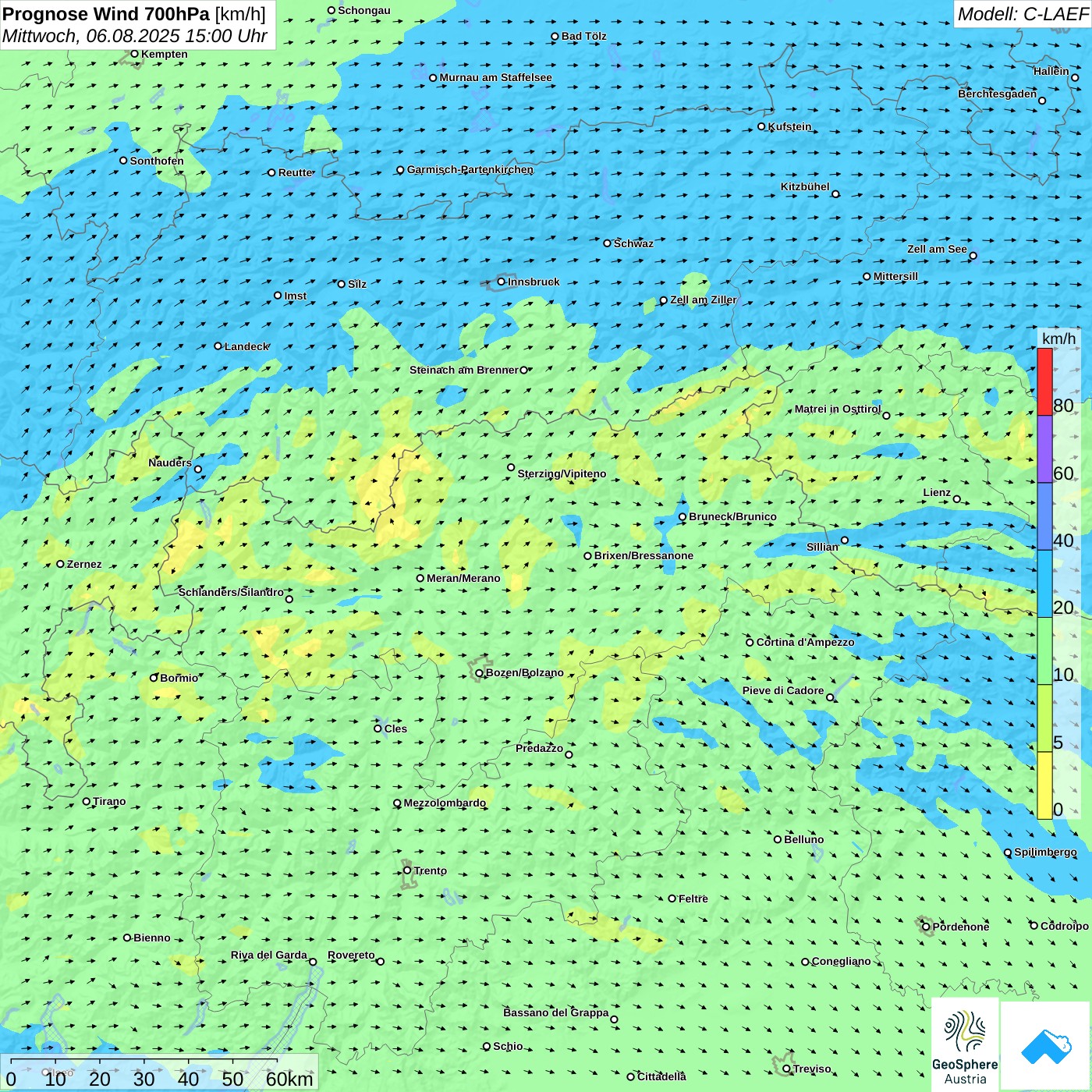The image size is (1092, 1092).
Task: Click the 'Prognose Wind 700hPa' title
Action: (x=106, y=14)
